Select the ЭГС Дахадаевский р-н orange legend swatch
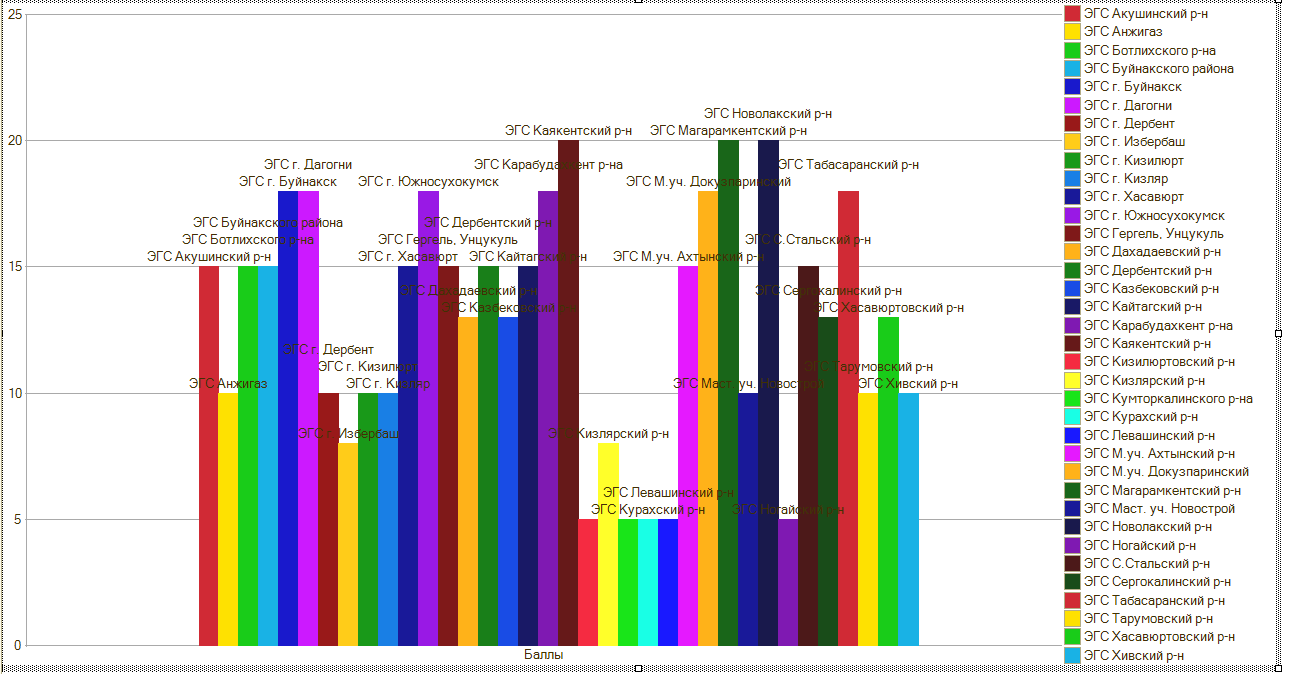The image size is (1290, 674). 1072,252
